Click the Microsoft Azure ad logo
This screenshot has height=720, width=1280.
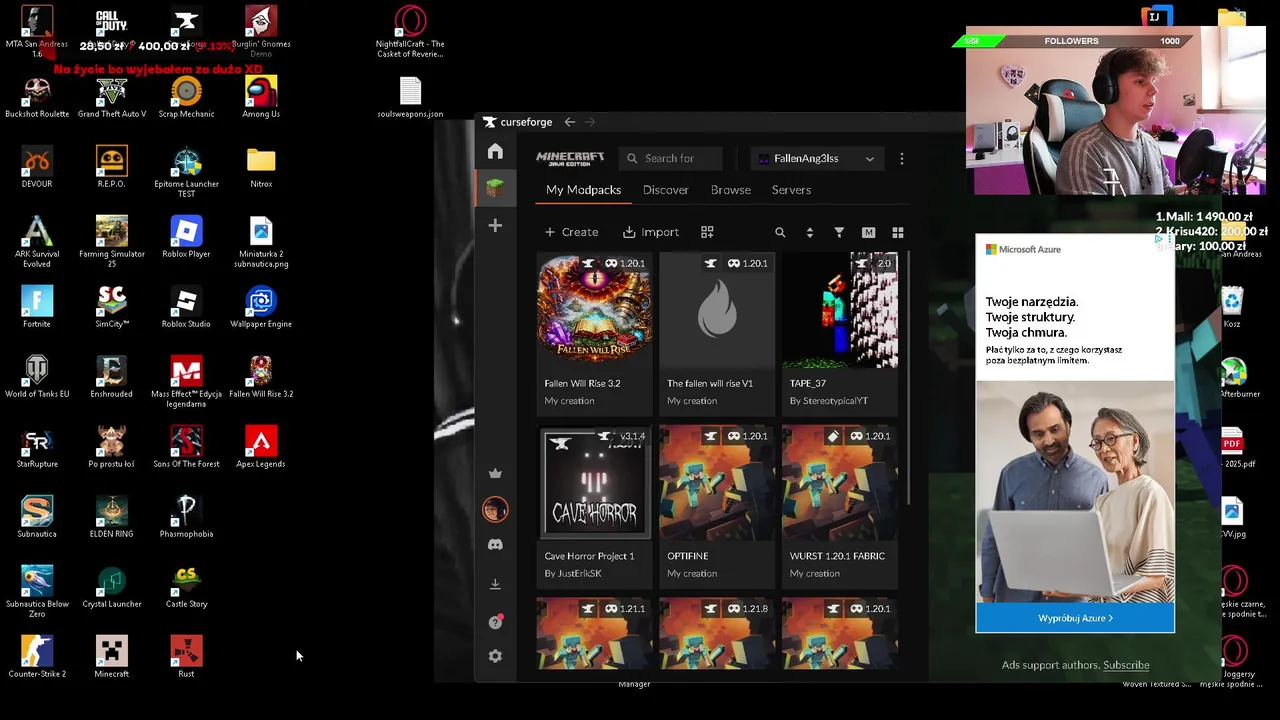click(x=1023, y=249)
